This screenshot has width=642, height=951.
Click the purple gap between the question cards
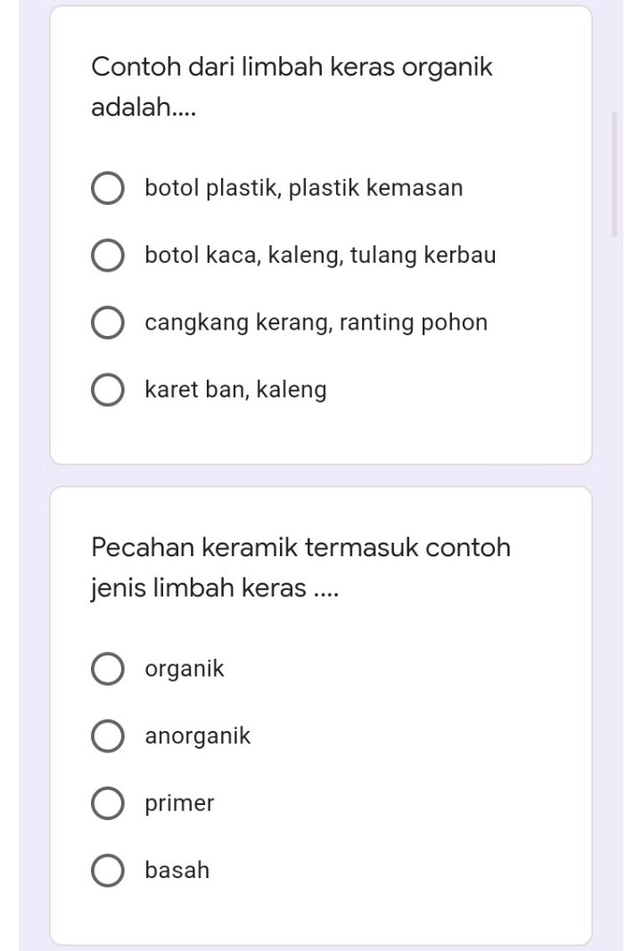tap(320, 476)
